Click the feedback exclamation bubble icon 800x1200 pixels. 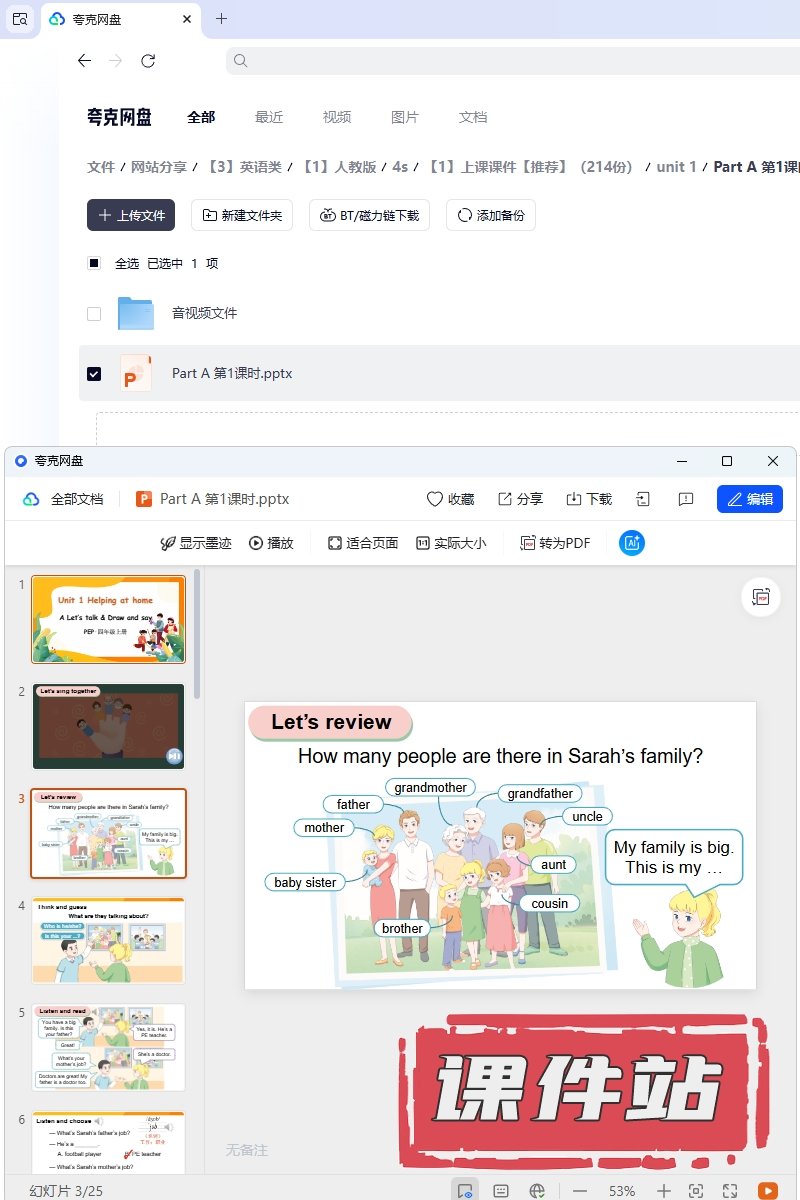(686, 499)
